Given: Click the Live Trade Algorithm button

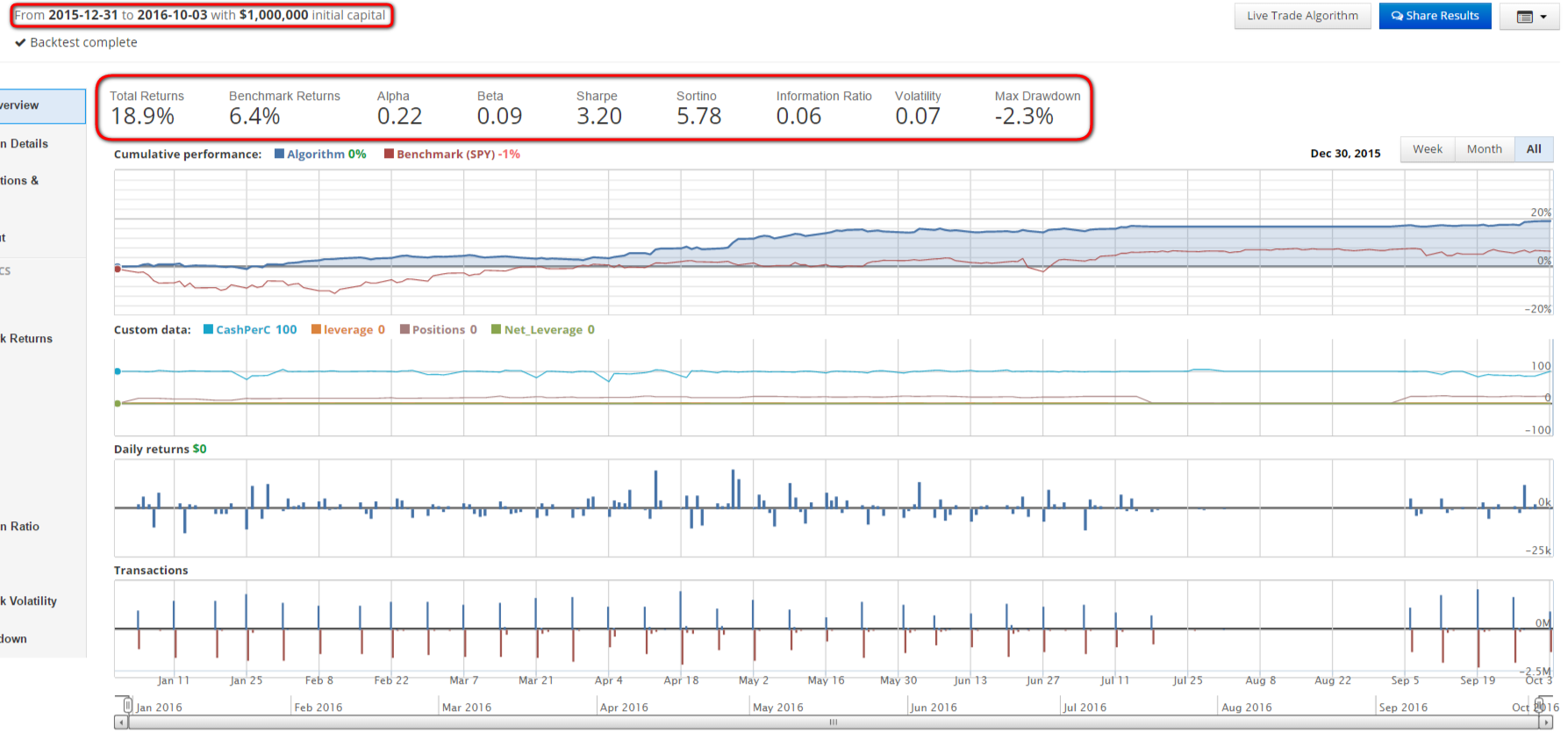Looking at the screenshot, I should [x=1302, y=16].
